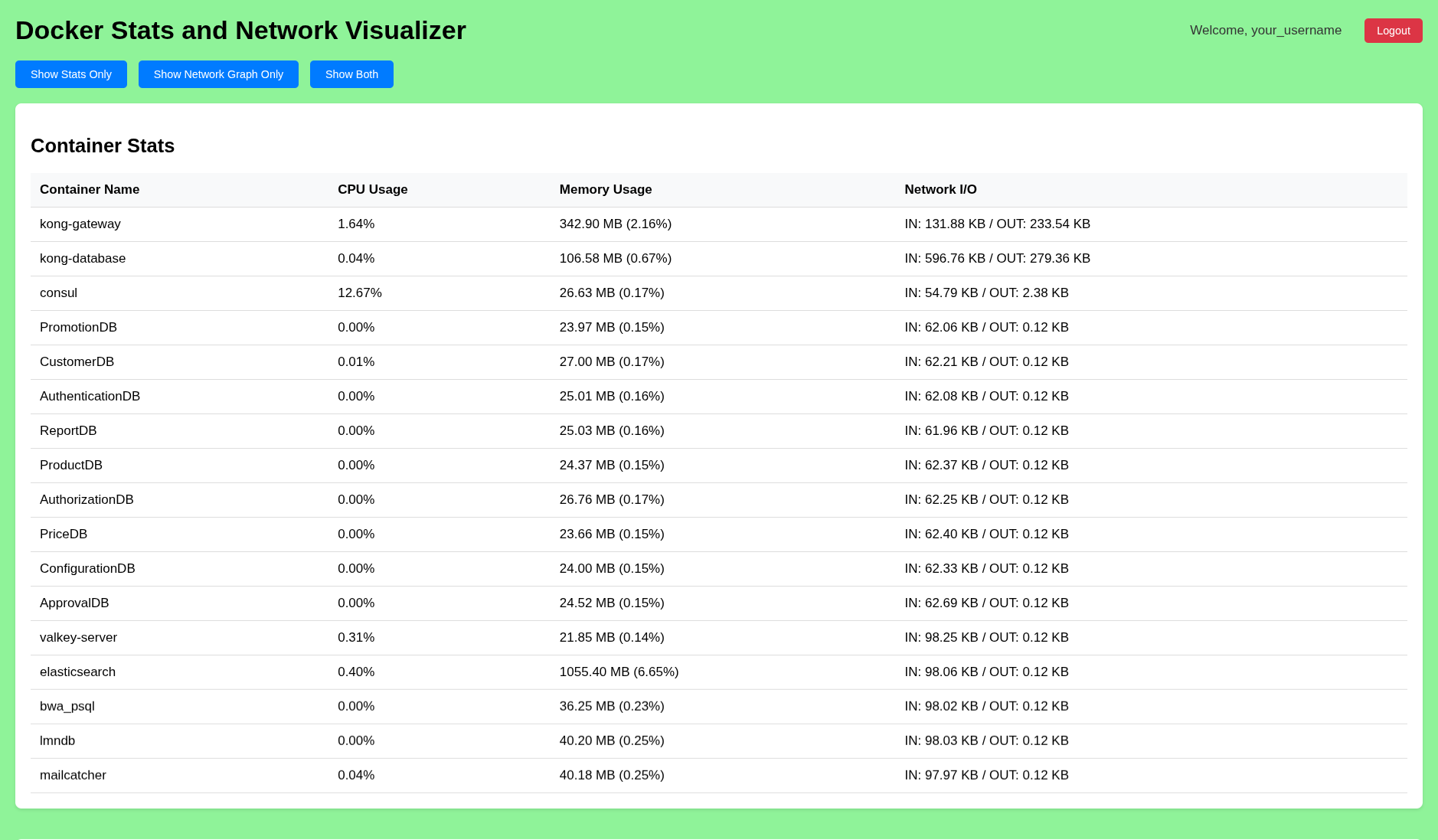Click the CPU Usage column header
1438x840 pixels.
(x=372, y=189)
